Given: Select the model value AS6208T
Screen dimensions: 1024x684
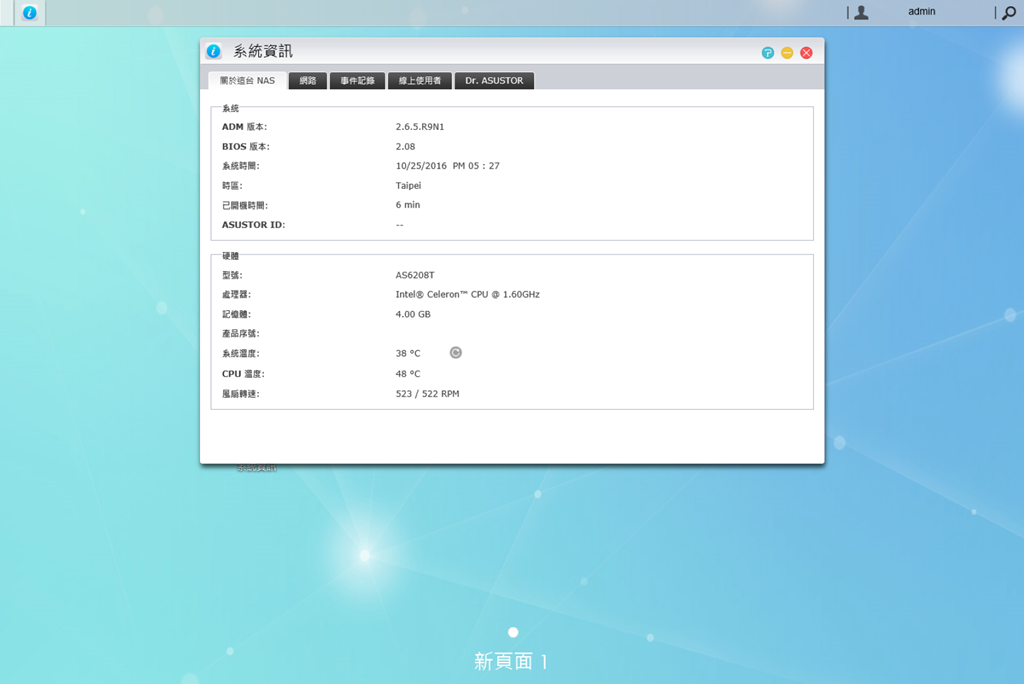Looking at the screenshot, I should 415,275.
